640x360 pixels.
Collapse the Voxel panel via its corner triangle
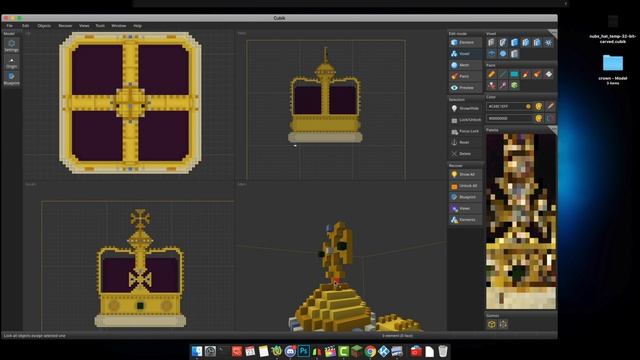pyautogui.click(x=553, y=33)
